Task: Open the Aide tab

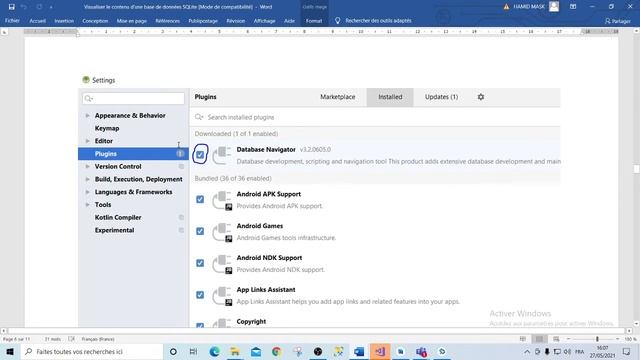Action: [x=289, y=20]
